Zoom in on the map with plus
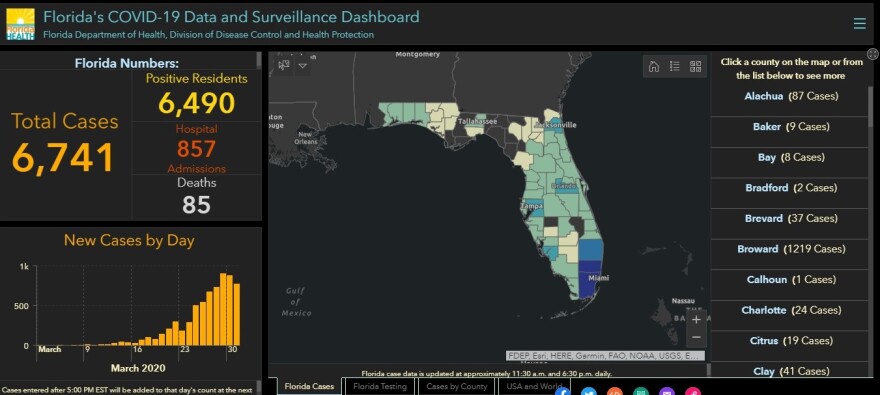 pos(696,319)
